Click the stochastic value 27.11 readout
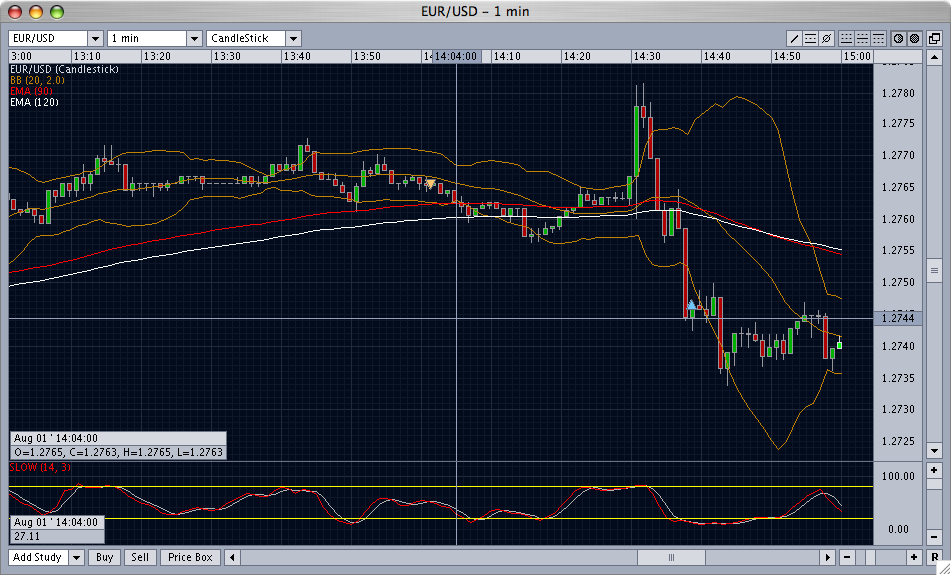 (57, 536)
